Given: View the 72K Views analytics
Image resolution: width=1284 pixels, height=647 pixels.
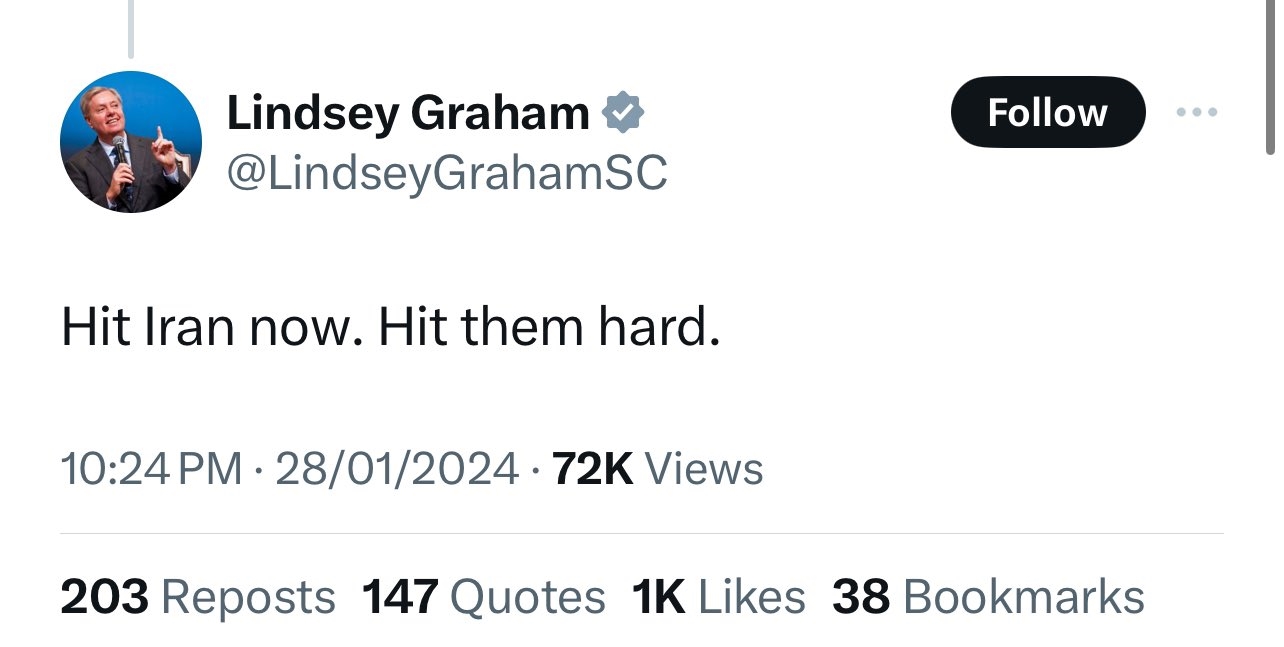Looking at the screenshot, I should [657, 468].
